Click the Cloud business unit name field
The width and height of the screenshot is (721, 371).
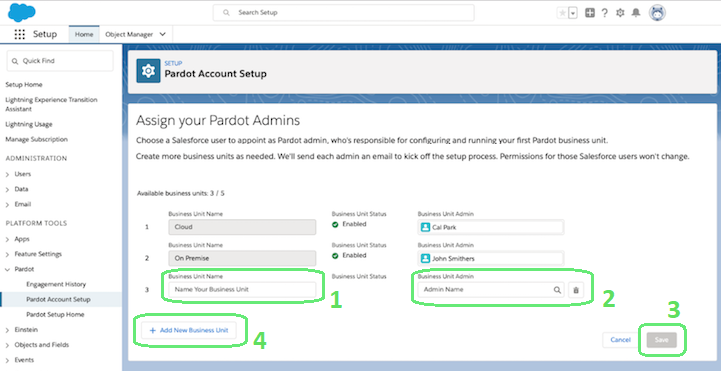coord(242,227)
